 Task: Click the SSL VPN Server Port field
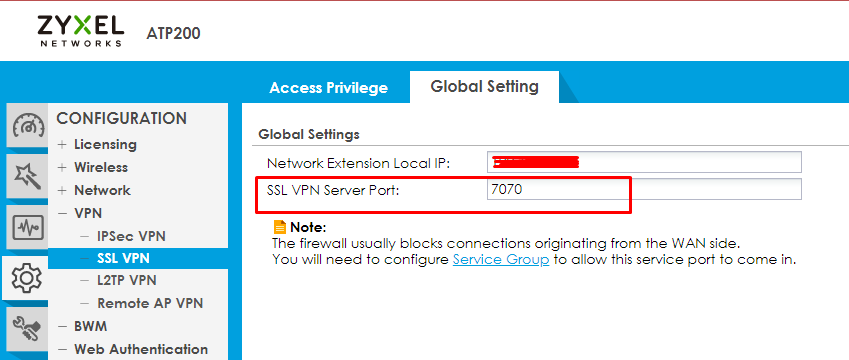pyautogui.click(x=644, y=189)
